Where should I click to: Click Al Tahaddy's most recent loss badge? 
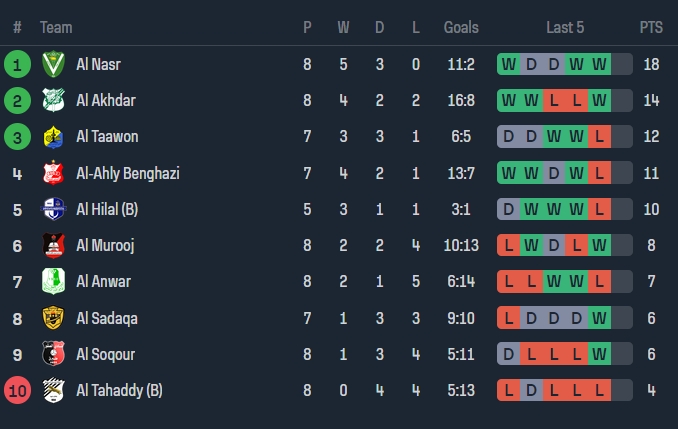(598, 389)
